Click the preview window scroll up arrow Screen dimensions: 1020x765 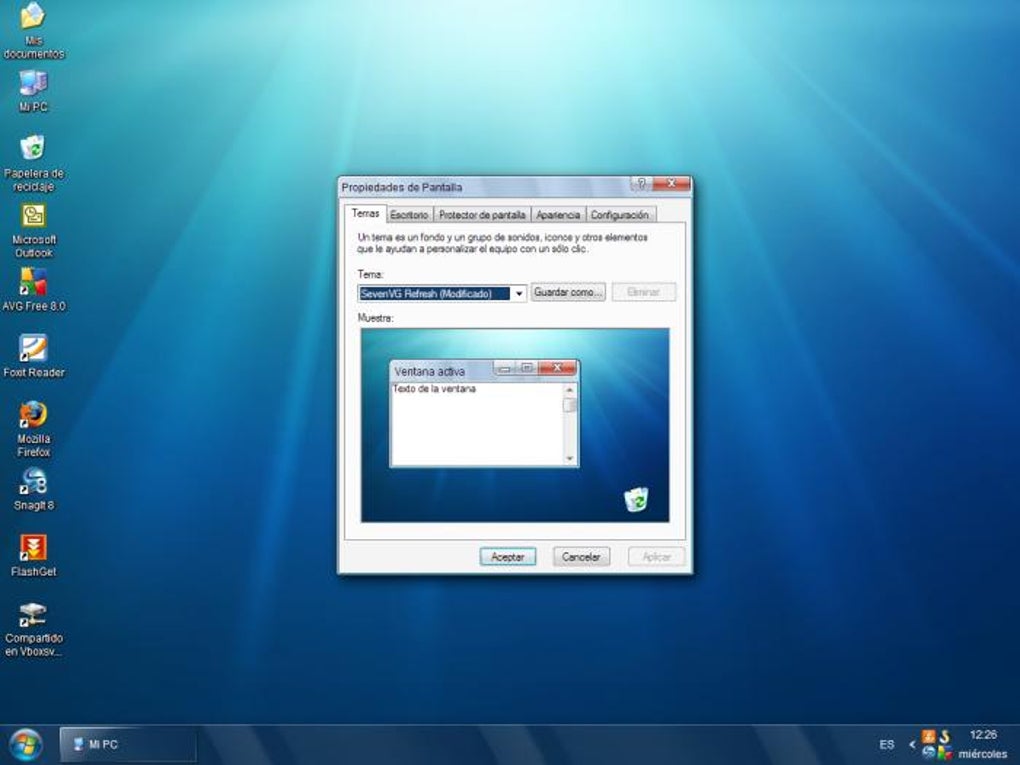570,390
